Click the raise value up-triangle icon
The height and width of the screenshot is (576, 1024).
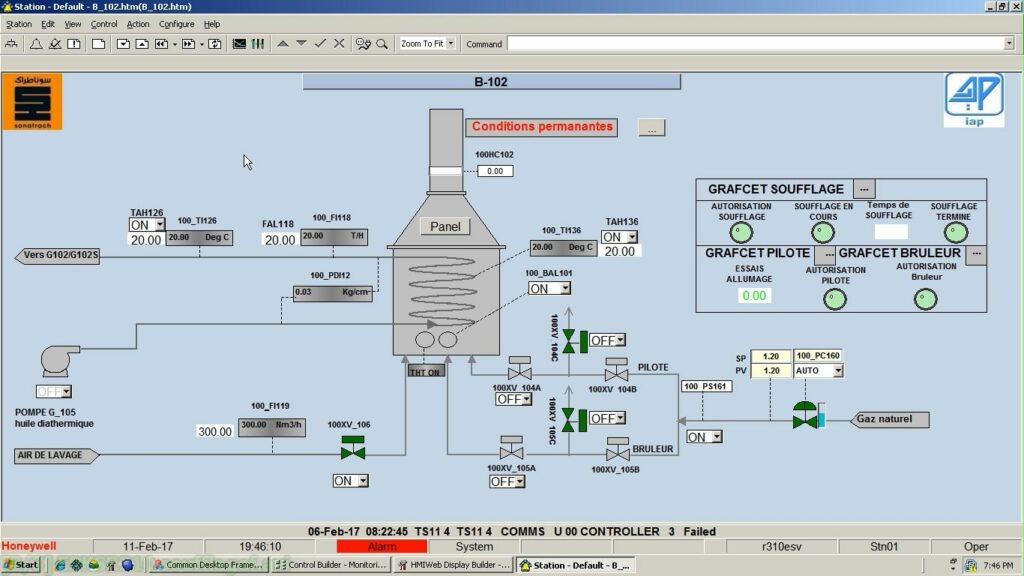pyautogui.click(x=283, y=44)
